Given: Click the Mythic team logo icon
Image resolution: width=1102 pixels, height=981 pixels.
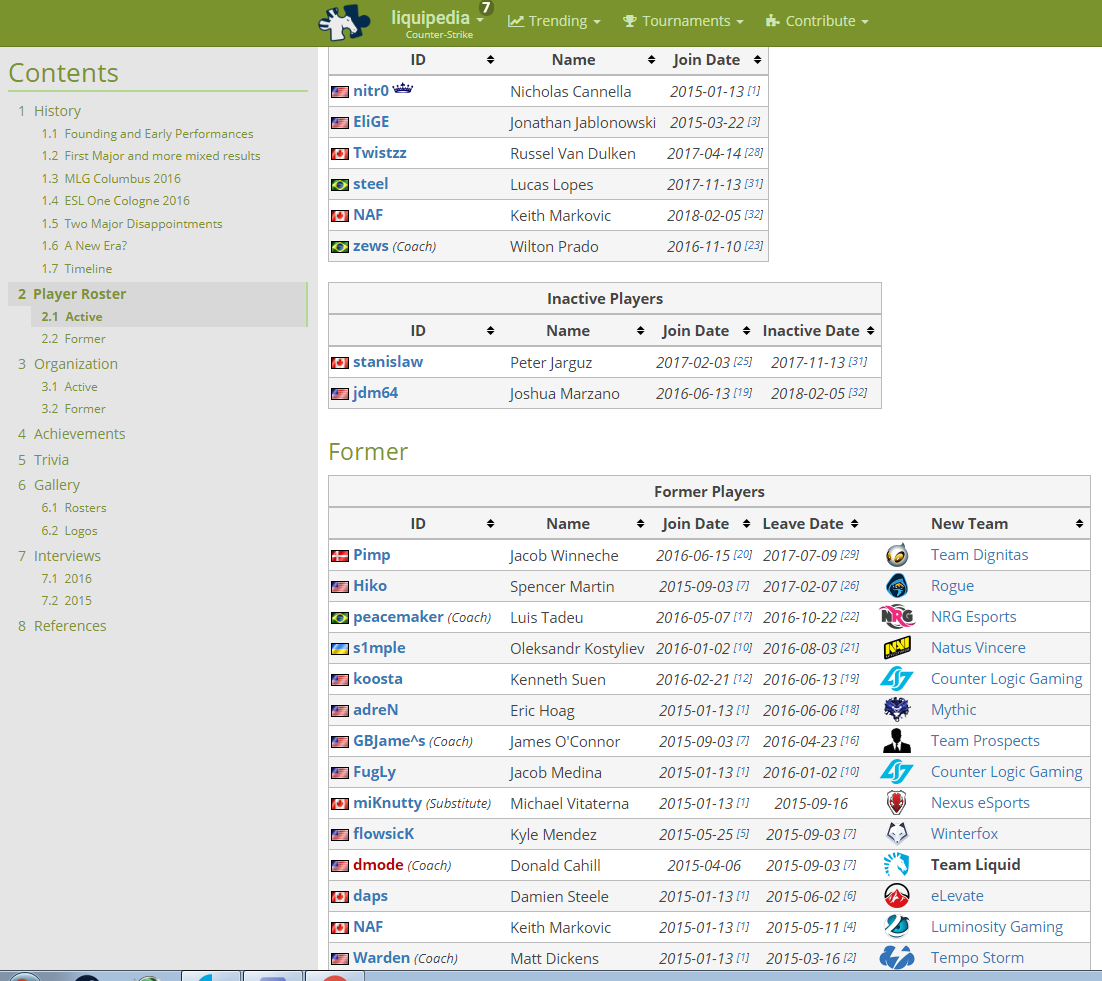Looking at the screenshot, I should pyautogui.click(x=897, y=710).
